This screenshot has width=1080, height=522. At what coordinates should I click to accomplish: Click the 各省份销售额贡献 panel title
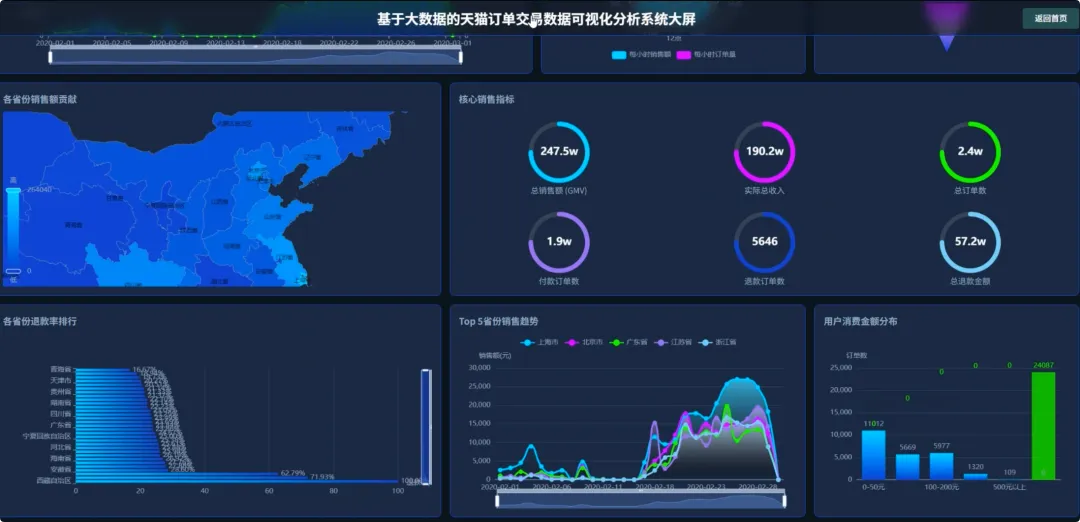tap(40, 99)
